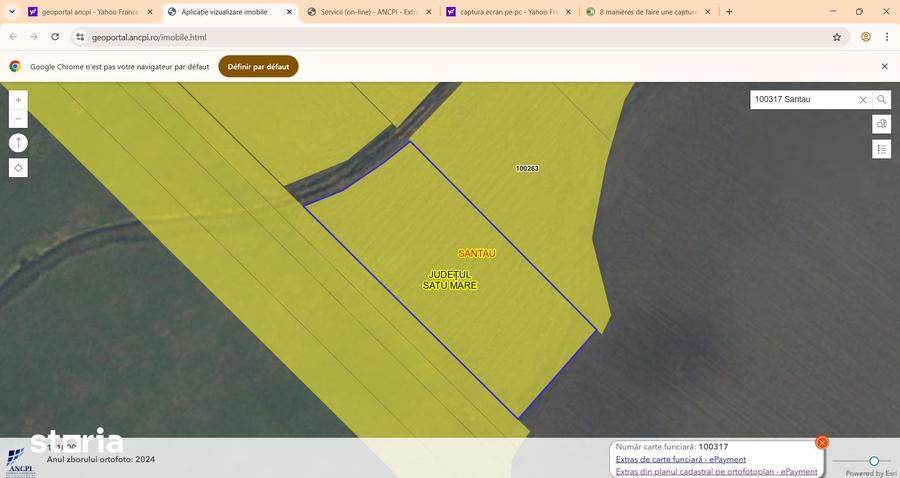Open Chrome three-dot menu

[x=887, y=37]
